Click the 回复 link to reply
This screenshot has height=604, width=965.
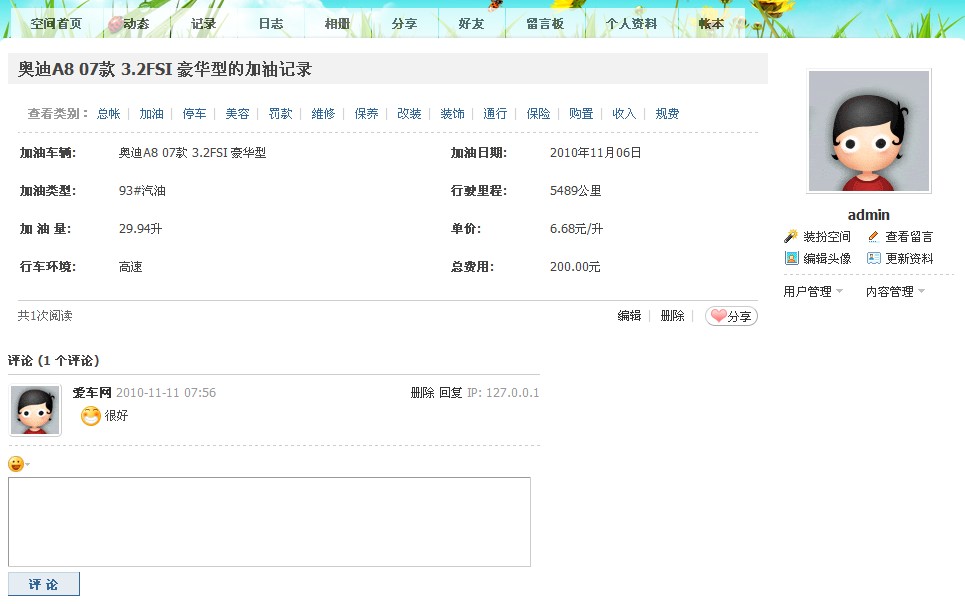[452, 392]
